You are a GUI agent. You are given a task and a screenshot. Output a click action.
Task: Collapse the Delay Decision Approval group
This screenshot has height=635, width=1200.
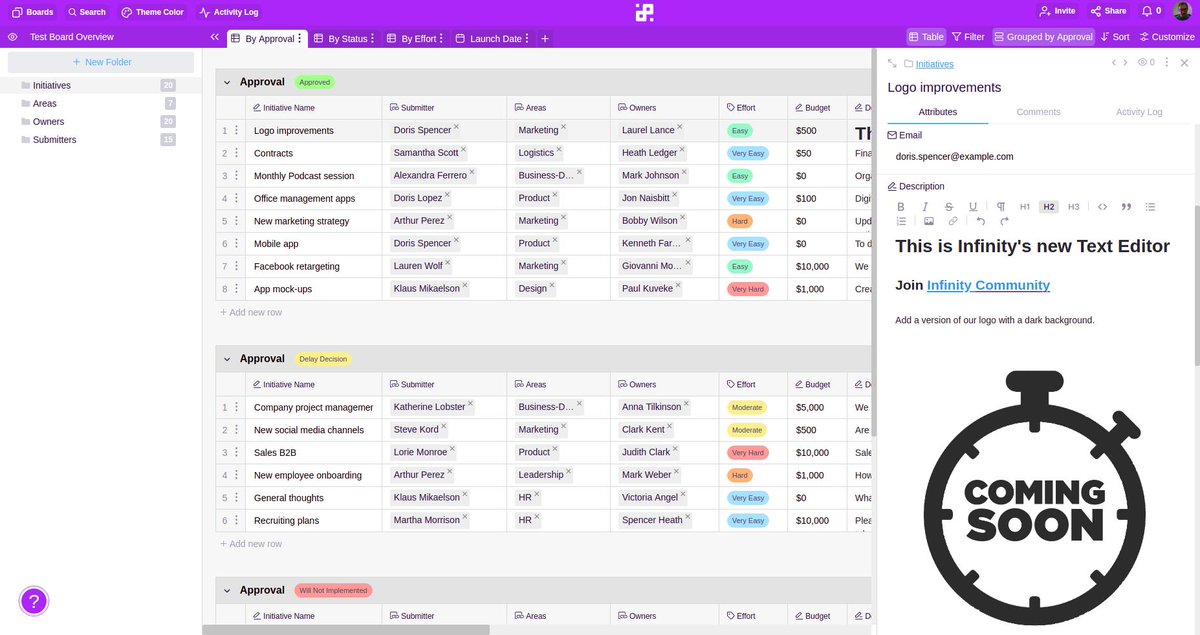click(227, 358)
